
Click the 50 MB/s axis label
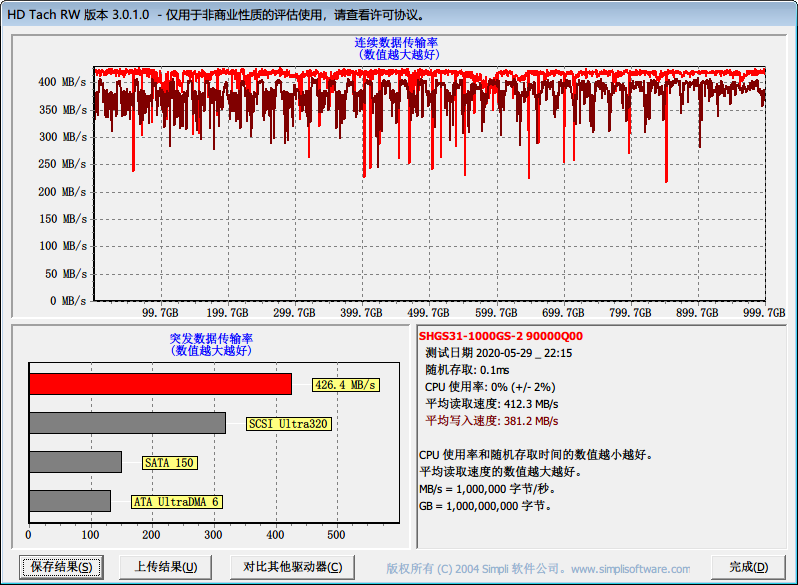point(66,273)
